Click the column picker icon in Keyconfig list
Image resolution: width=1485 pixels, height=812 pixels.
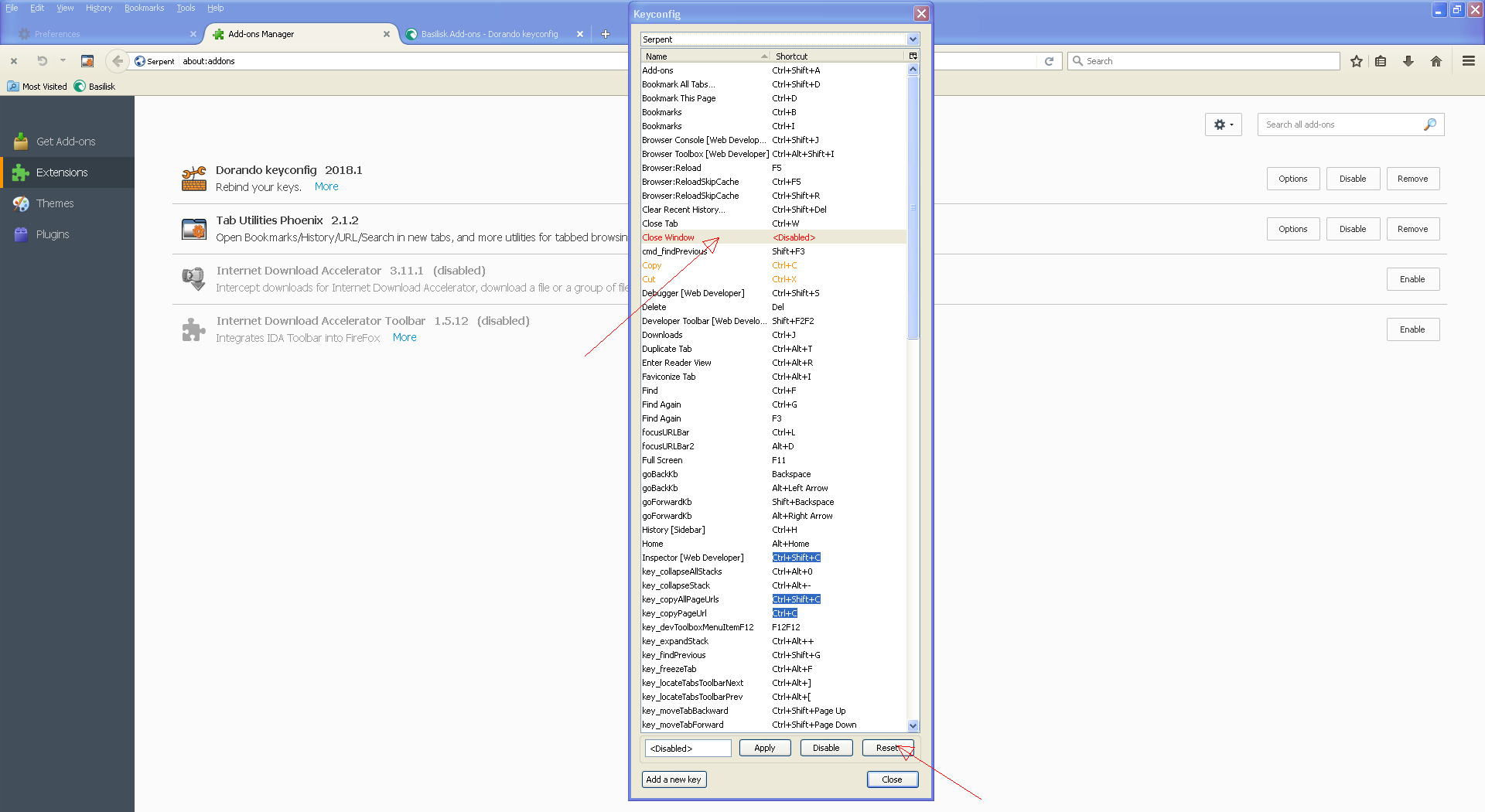click(913, 56)
